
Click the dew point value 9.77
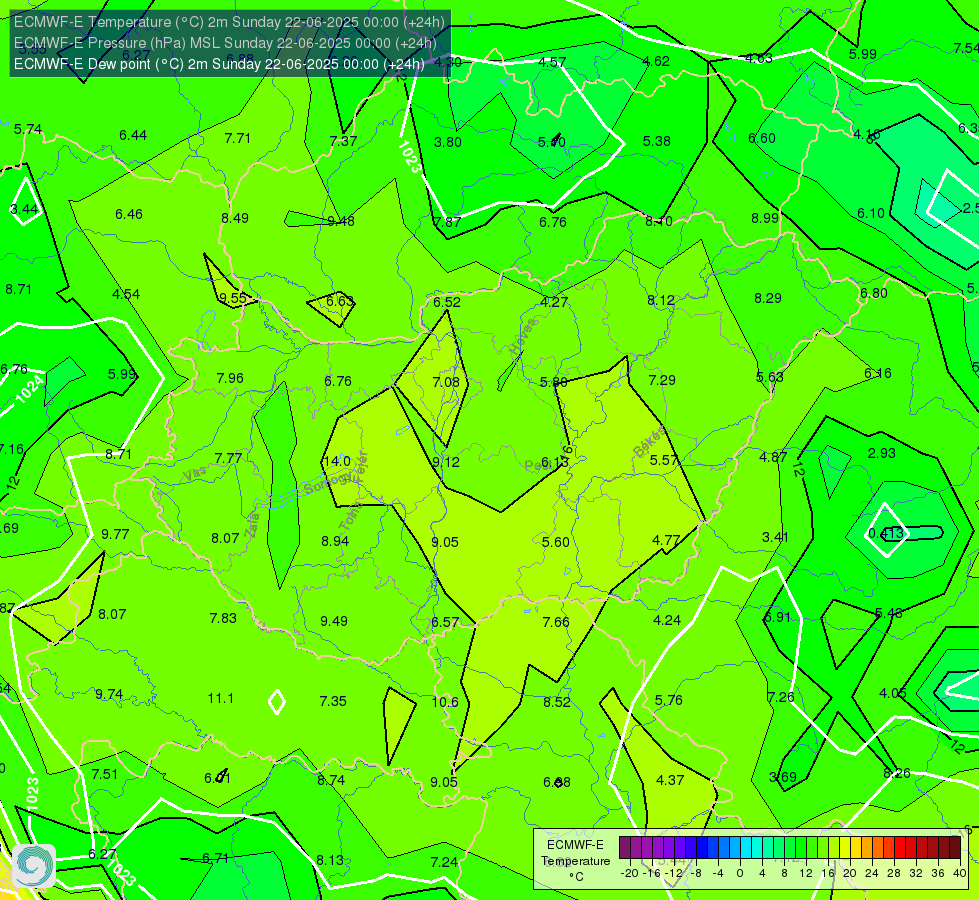(x=115, y=534)
